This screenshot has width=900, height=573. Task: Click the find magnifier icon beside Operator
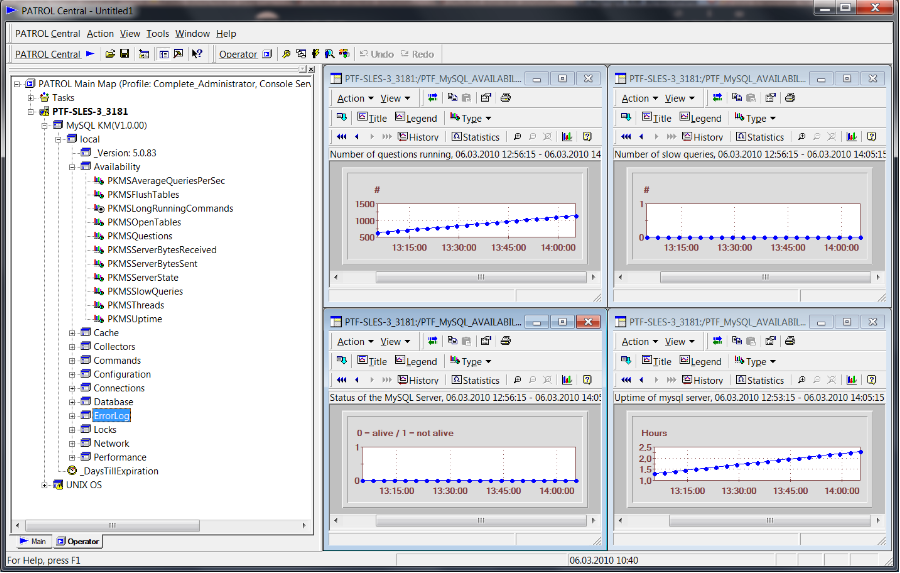point(286,54)
